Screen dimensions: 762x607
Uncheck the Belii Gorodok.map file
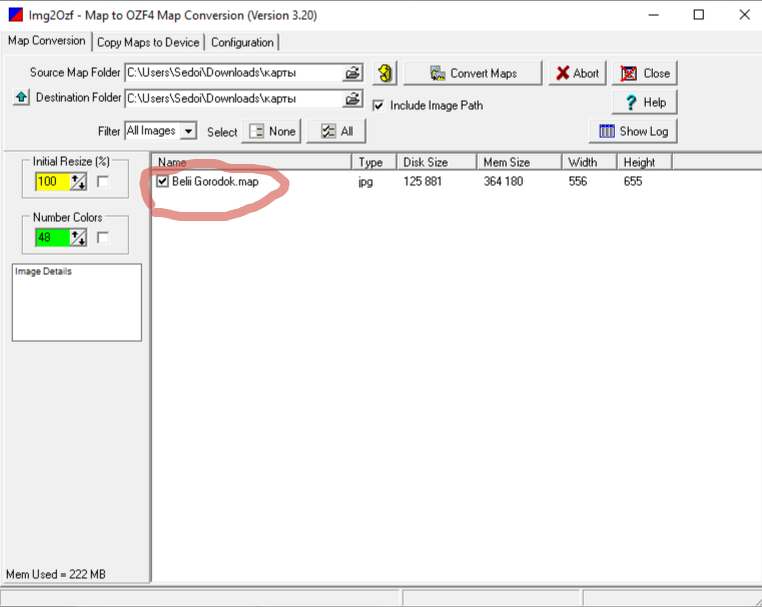(x=162, y=182)
